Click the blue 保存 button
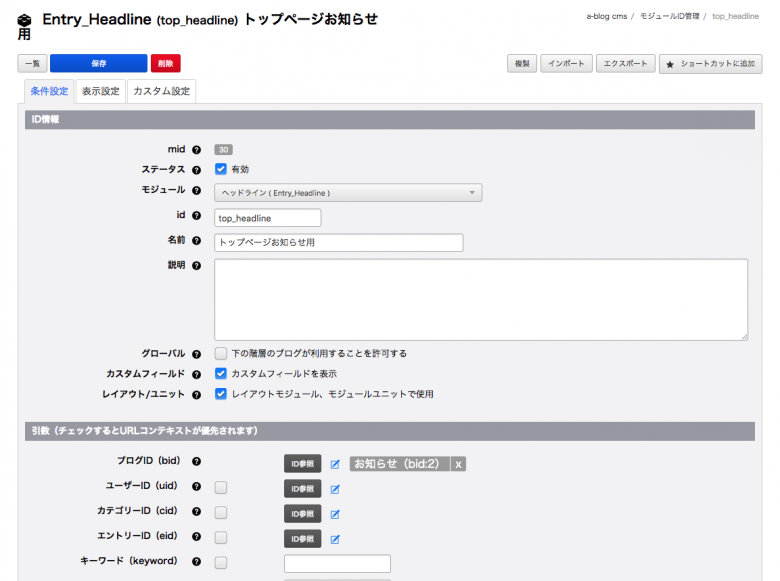Viewport: 780px width, 581px height. point(98,63)
